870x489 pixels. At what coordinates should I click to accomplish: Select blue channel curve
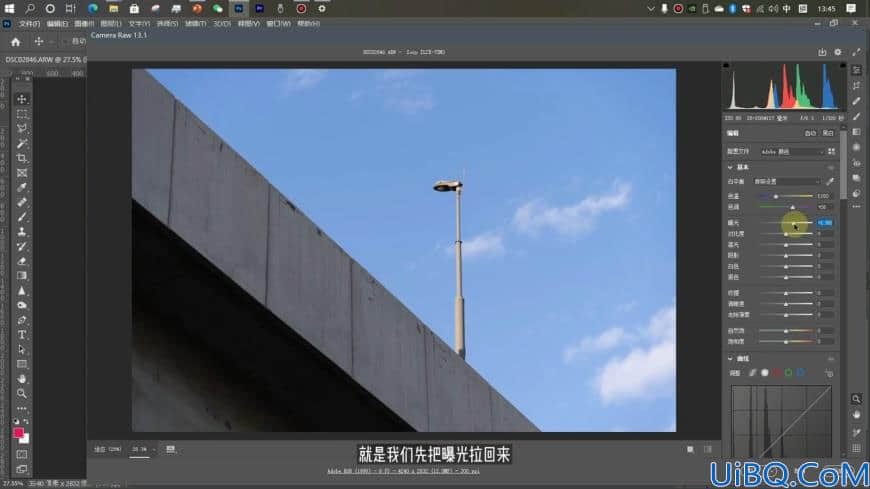tap(801, 373)
